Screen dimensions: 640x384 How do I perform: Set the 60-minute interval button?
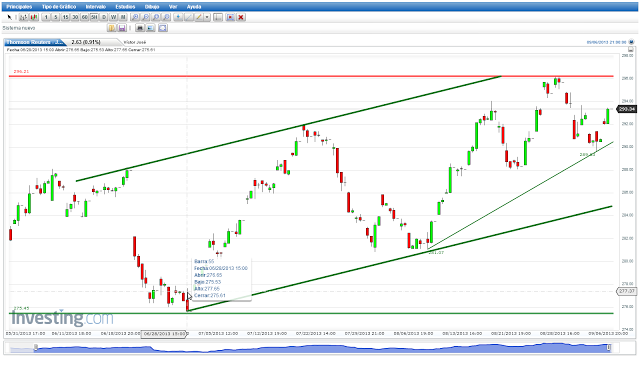(x=84, y=17)
